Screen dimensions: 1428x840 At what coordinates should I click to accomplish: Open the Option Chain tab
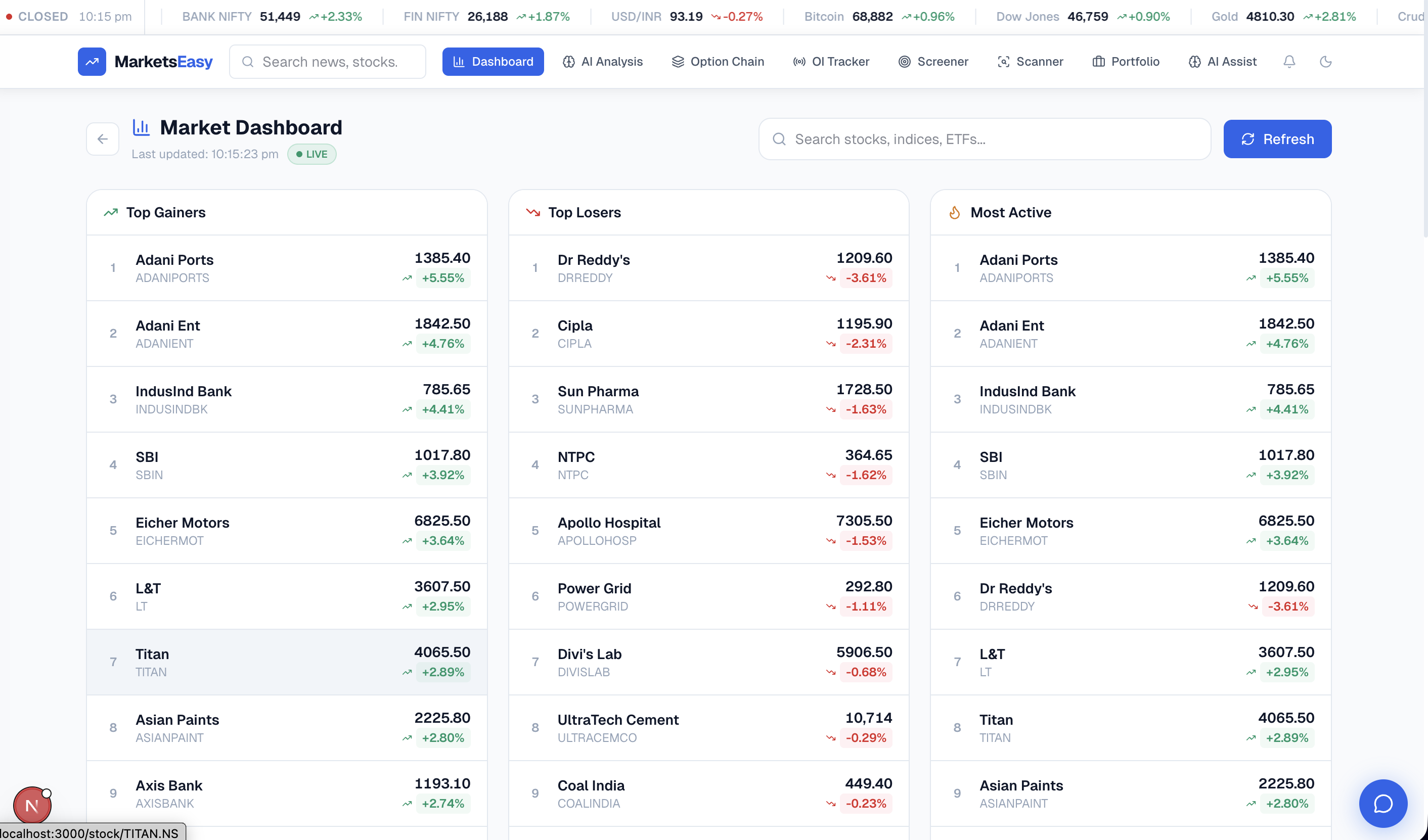tap(718, 61)
